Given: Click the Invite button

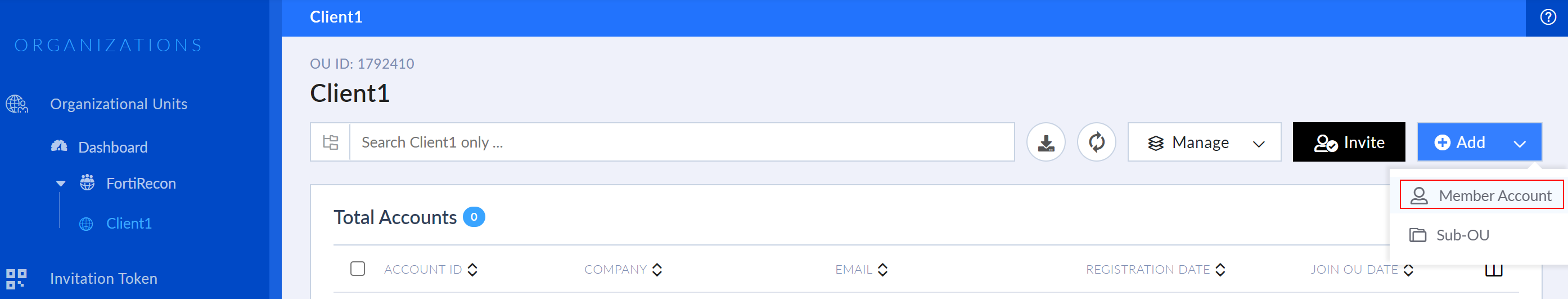Looking at the screenshot, I should pos(1348,142).
